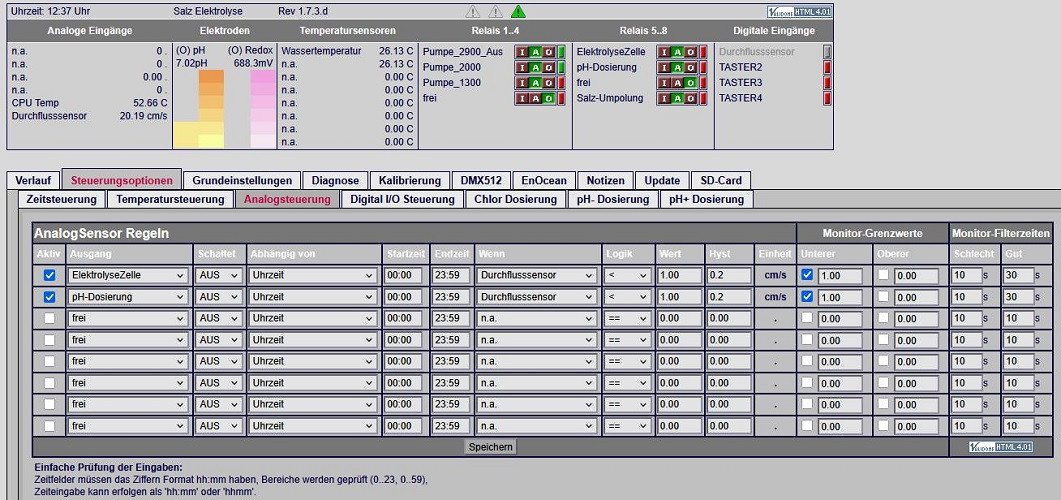The height and width of the screenshot is (500, 1061).
Task: Switch Pumpe_1300 relay to O (off)
Action: [549, 83]
